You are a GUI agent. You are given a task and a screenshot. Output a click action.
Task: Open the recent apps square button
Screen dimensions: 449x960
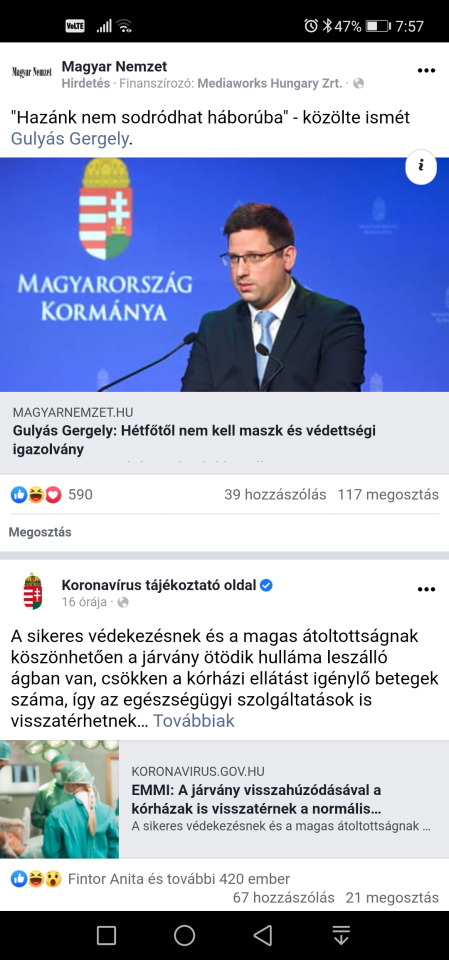tap(106, 935)
